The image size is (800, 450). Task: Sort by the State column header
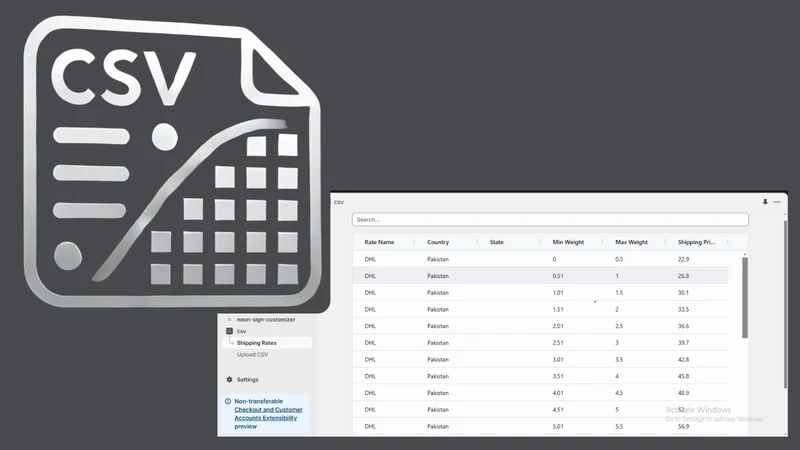point(496,242)
